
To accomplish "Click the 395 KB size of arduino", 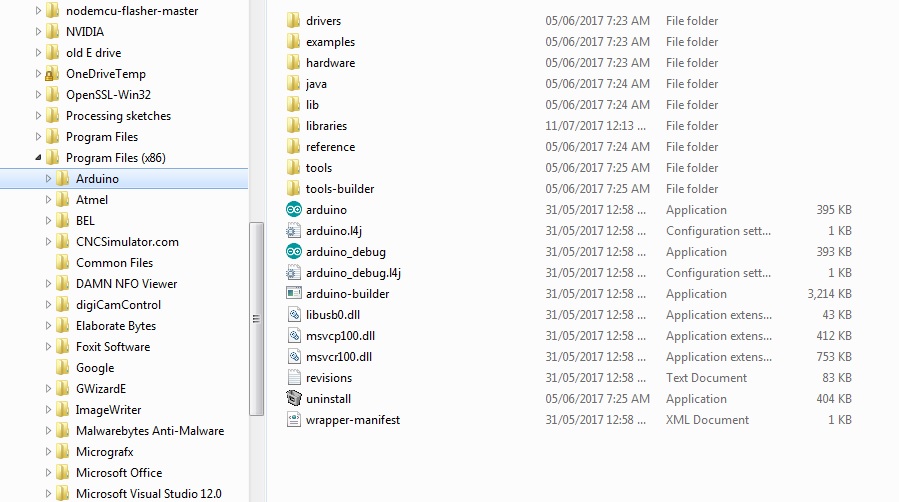I will pos(834,210).
